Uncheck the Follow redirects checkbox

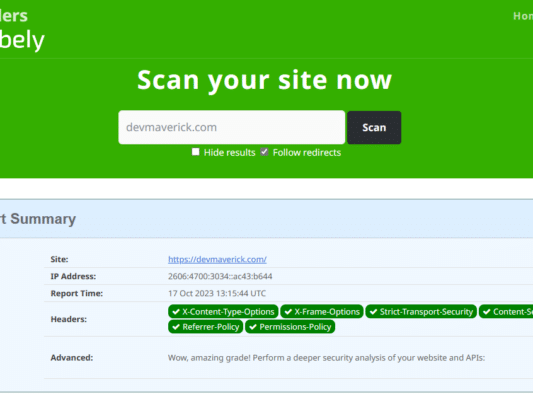pyautogui.click(x=264, y=152)
